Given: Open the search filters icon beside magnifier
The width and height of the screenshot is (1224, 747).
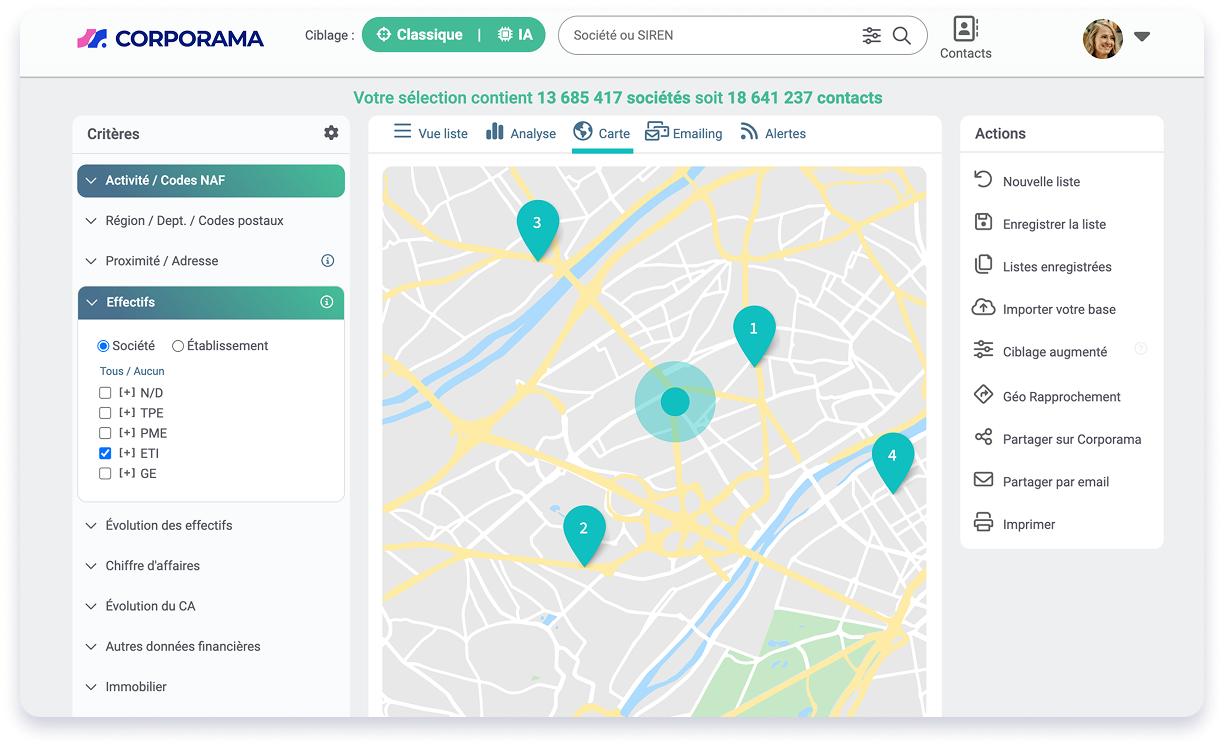Looking at the screenshot, I should (871, 35).
